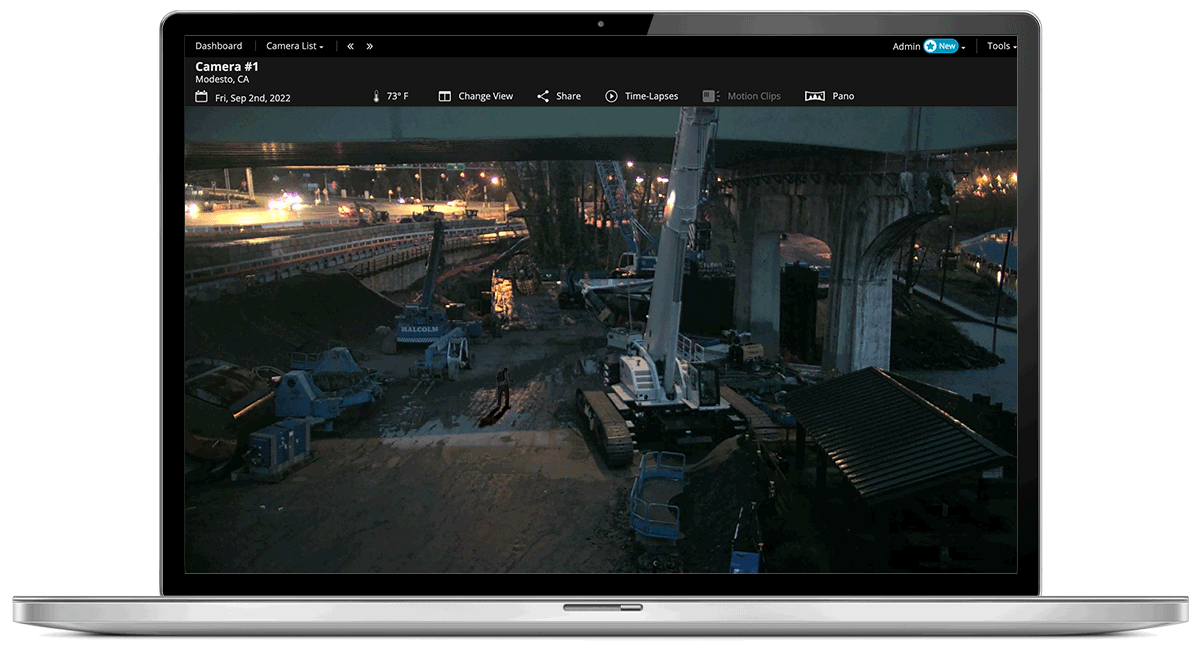Open the calendar date picker icon
The width and height of the screenshot is (1200, 655).
[200, 95]
